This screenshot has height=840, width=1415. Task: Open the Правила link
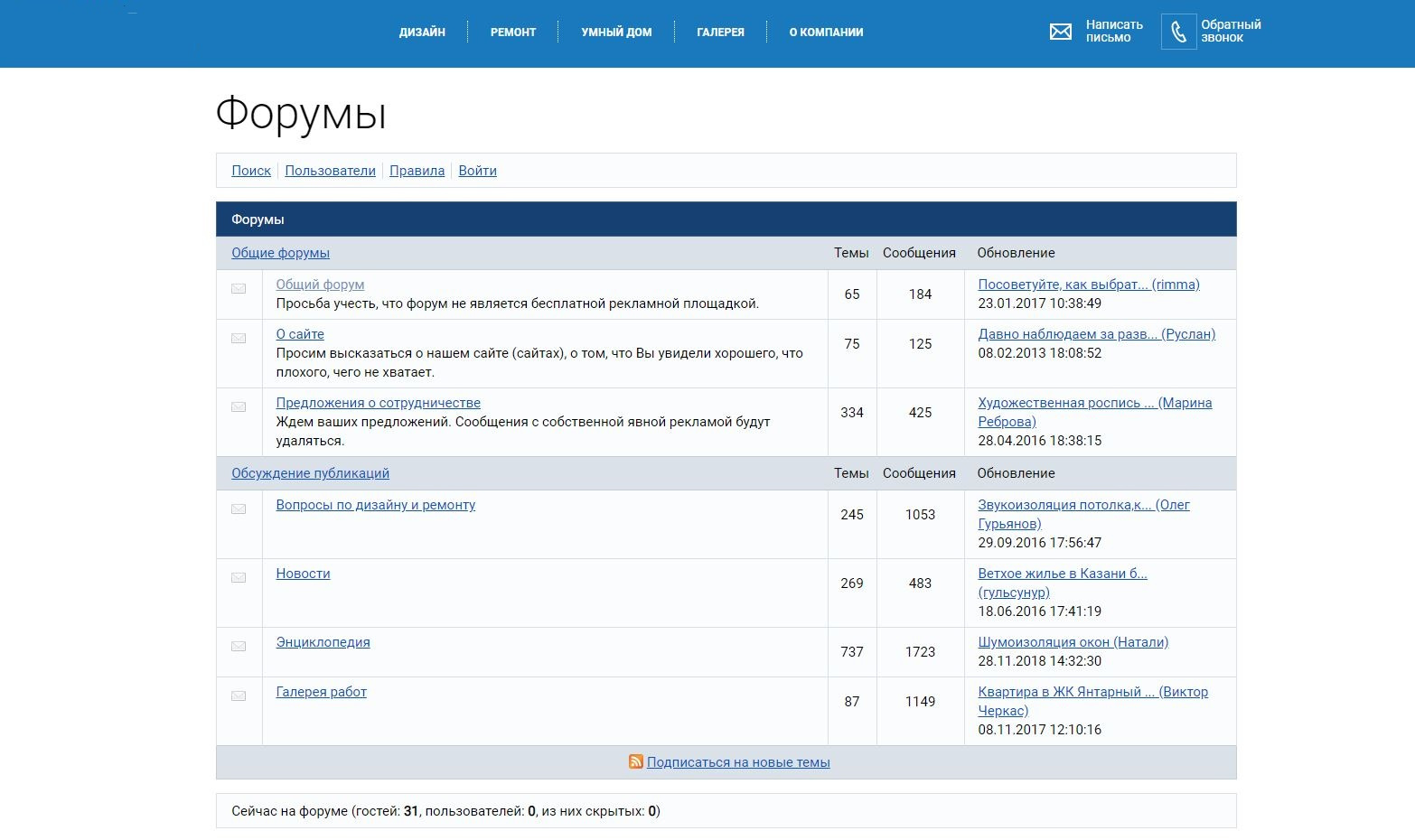pos(417,171)
